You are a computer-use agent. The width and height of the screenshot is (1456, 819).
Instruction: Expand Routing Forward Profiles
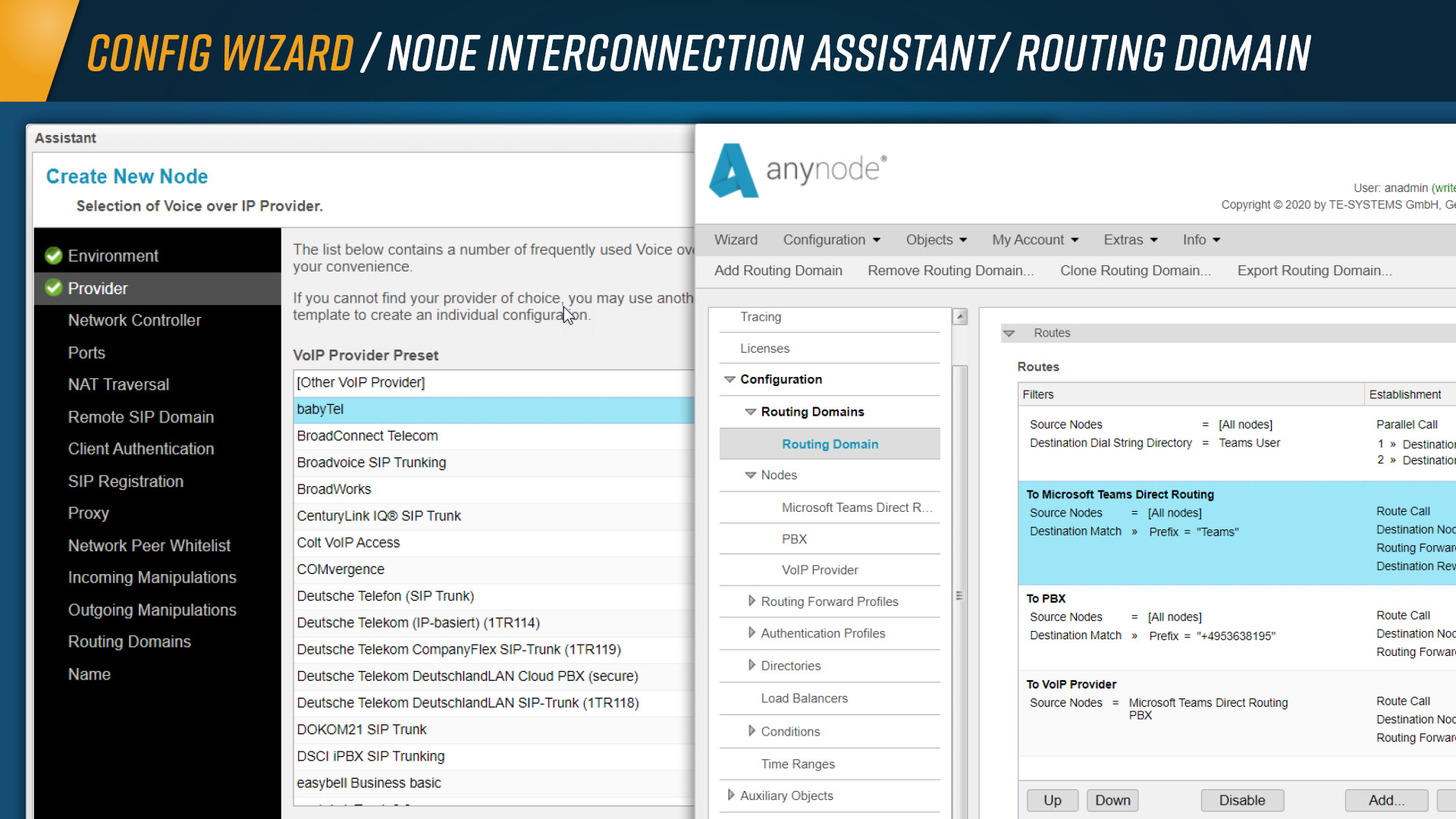click(752, 601)
